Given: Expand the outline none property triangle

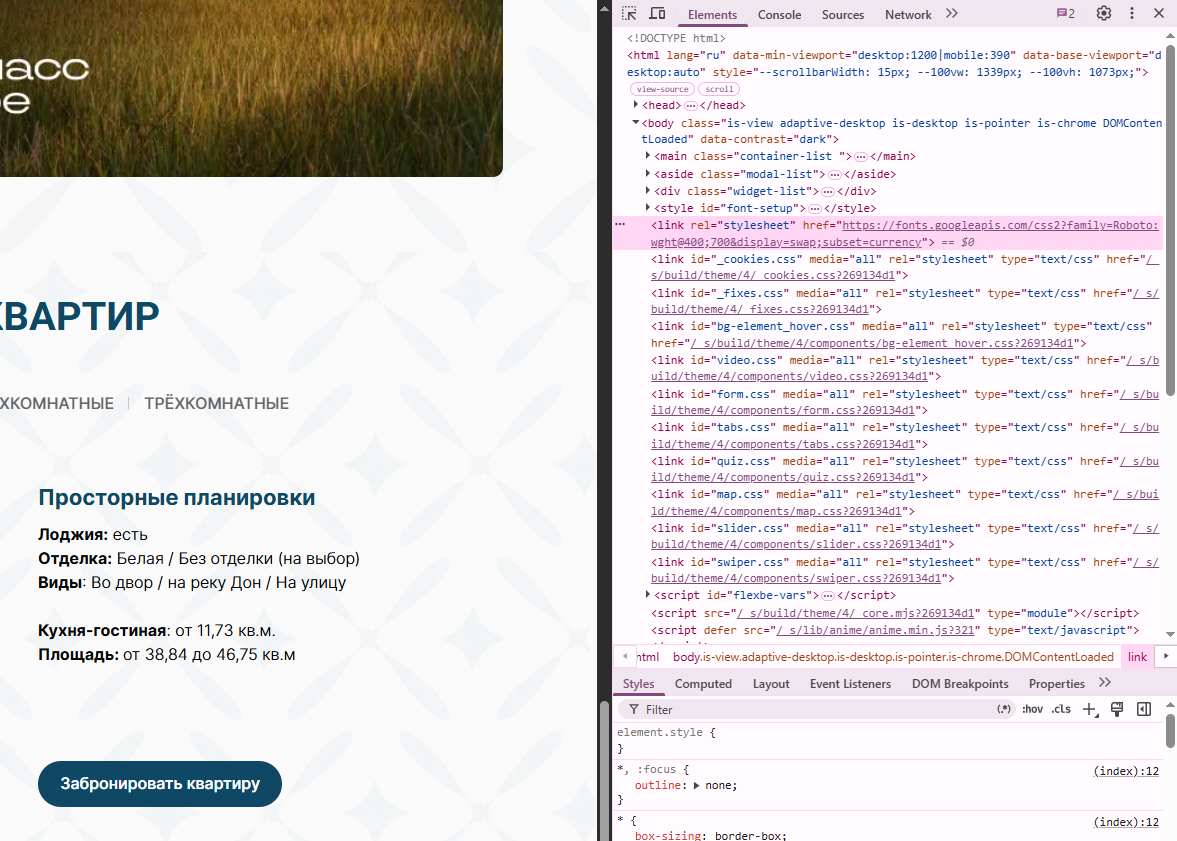Looking at the screenshot, I should (697, 785).
